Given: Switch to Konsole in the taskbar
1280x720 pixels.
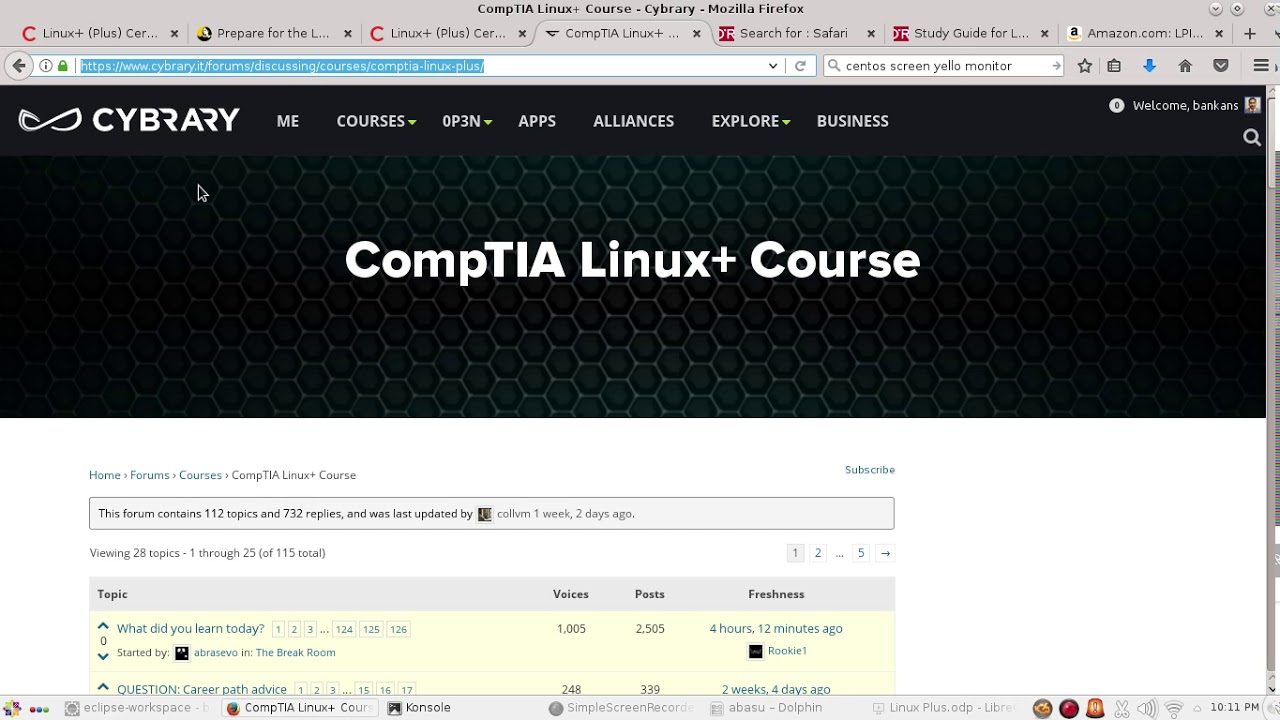Looking at the screenshot, I should pos(420,708).
